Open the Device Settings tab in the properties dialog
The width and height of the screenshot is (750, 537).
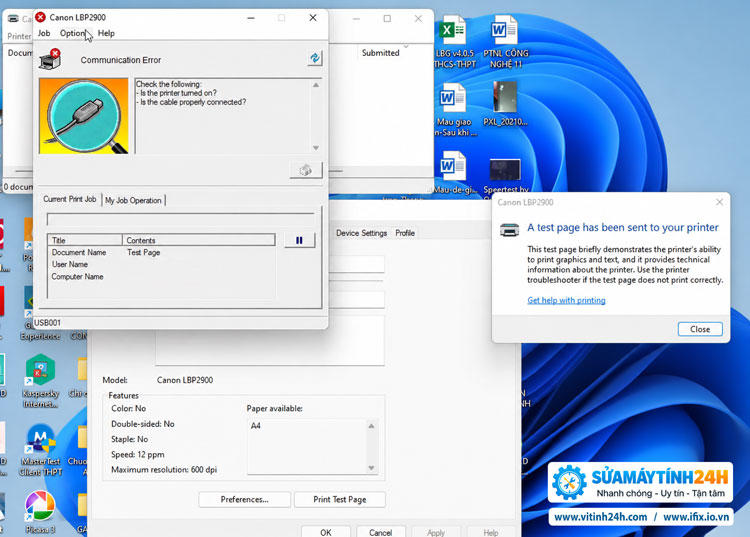(x=362, y=233)
